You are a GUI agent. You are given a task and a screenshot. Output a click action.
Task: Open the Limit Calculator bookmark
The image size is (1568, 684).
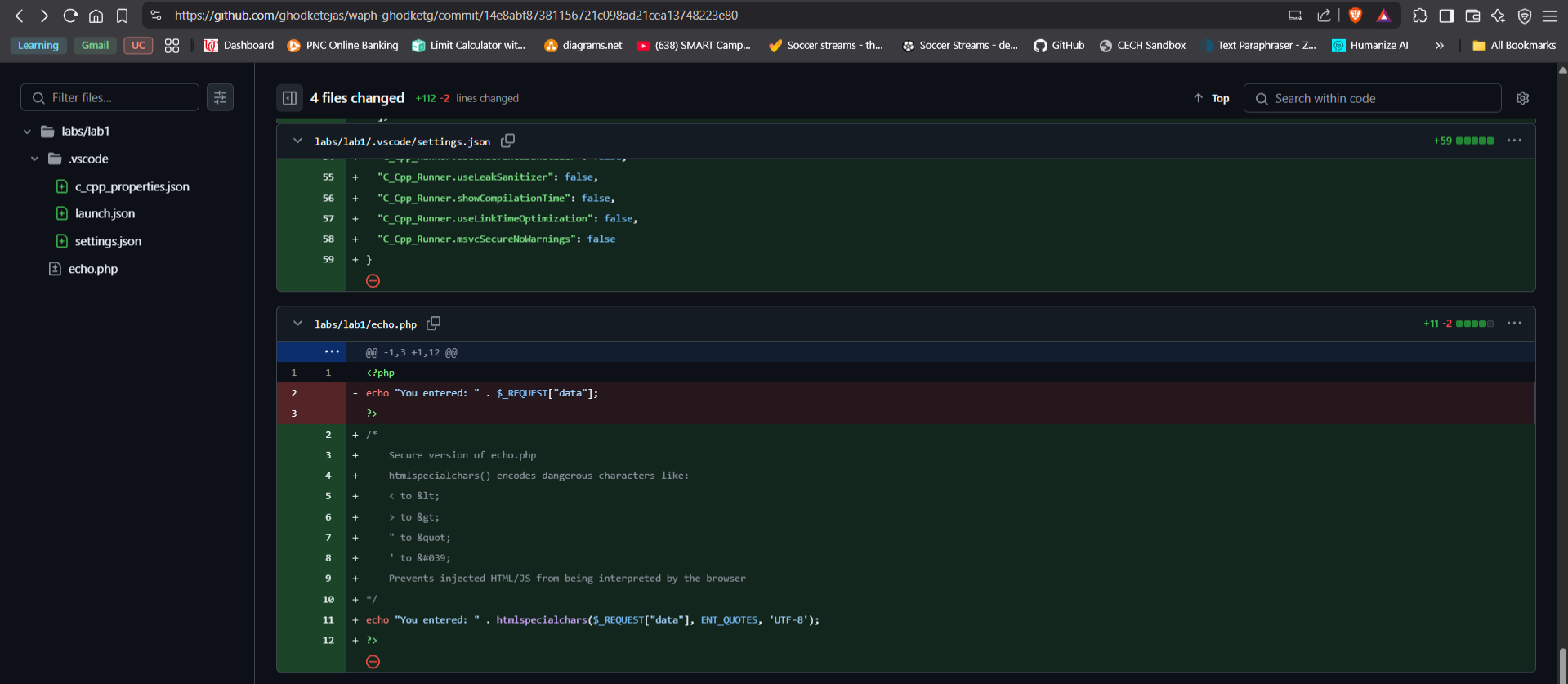click(x=469, y=46)
